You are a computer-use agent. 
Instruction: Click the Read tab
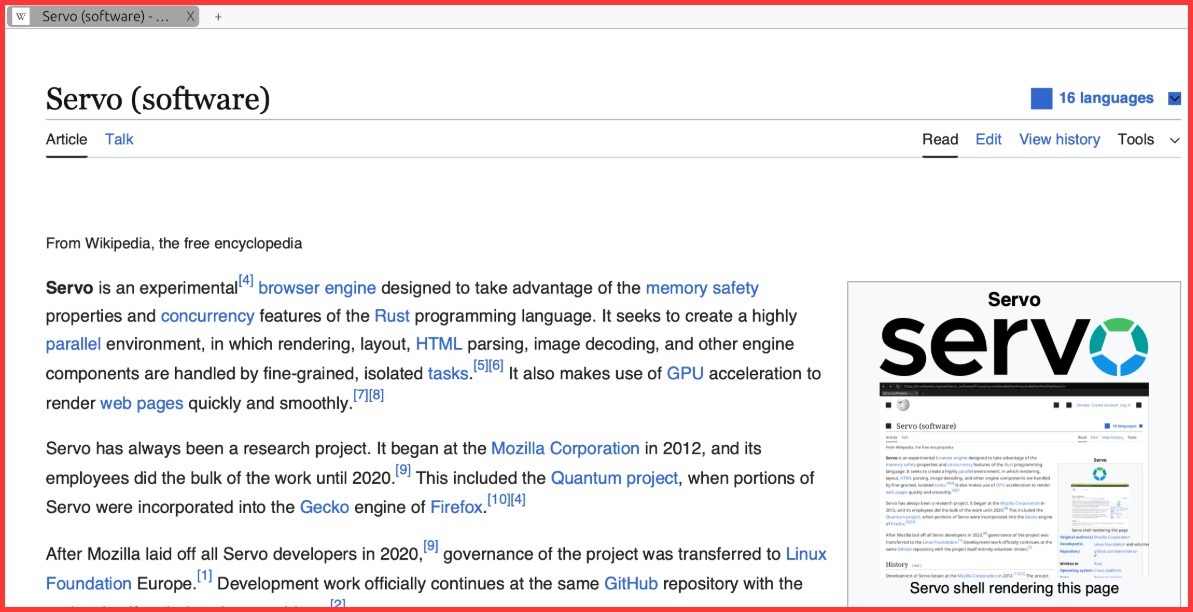click(x=940, y=139)
